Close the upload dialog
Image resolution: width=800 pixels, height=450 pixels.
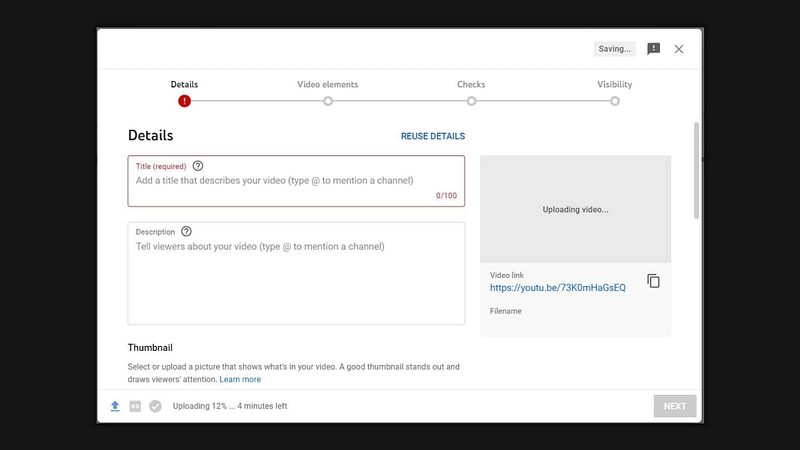[x=679, y=49]
